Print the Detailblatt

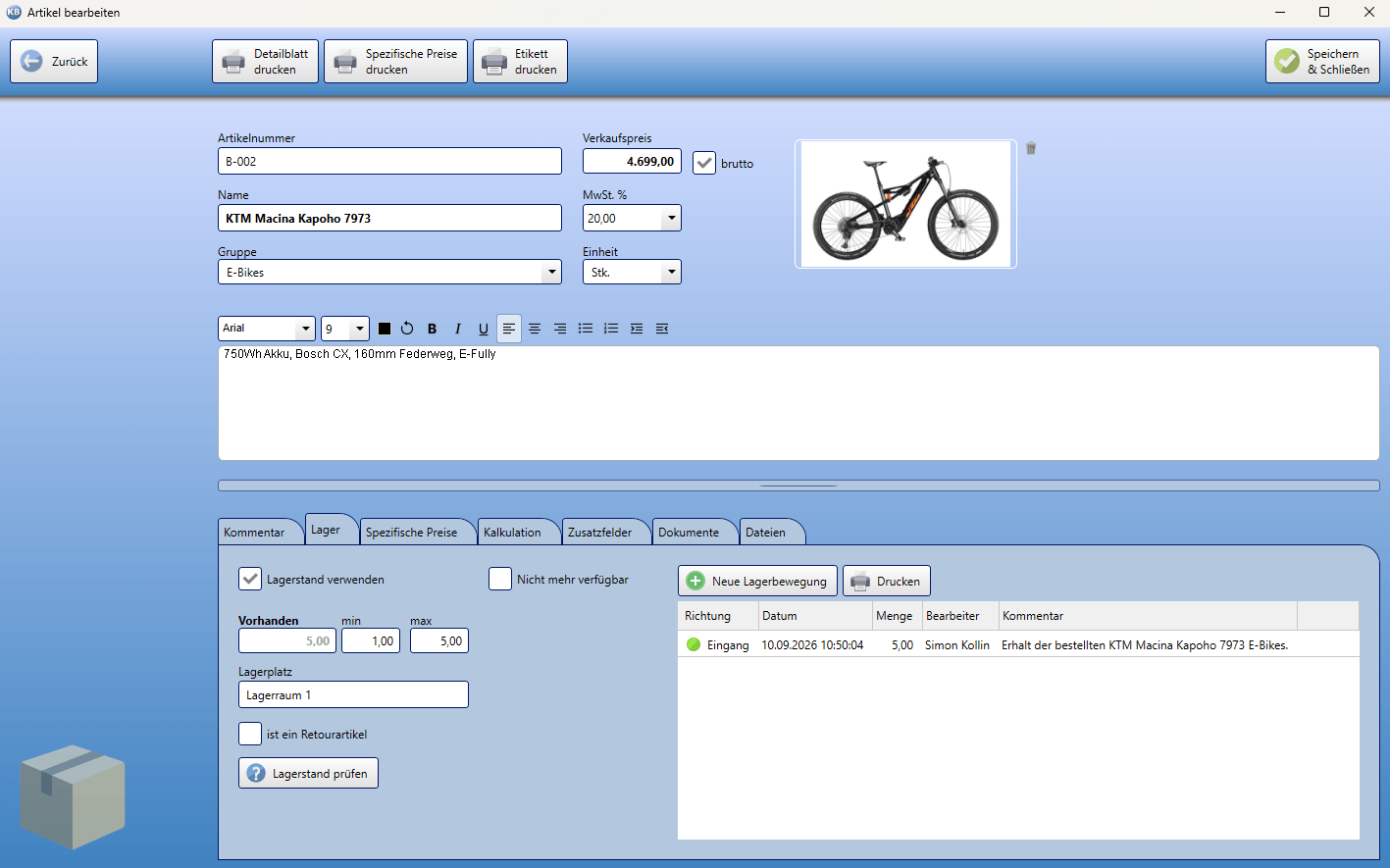click(265, 61)
